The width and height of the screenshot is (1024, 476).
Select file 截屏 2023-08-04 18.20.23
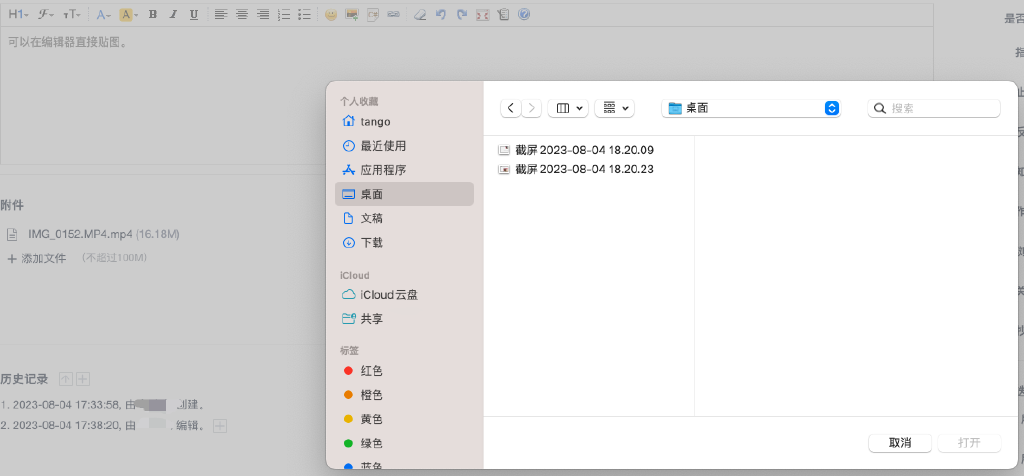583,169
